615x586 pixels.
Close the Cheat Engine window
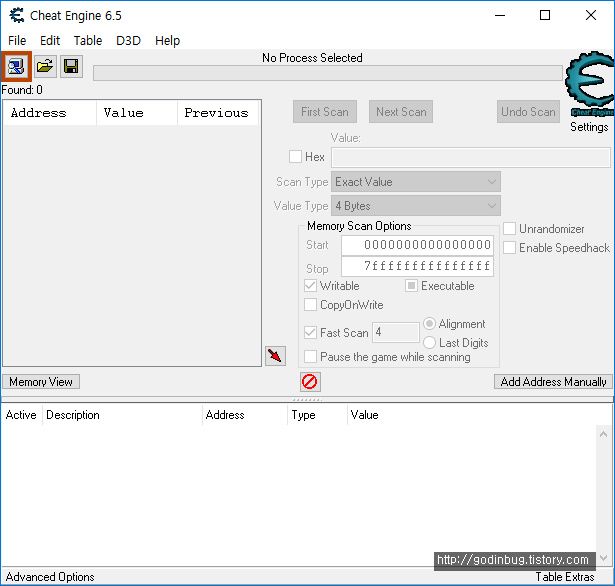tap(591, 15)
